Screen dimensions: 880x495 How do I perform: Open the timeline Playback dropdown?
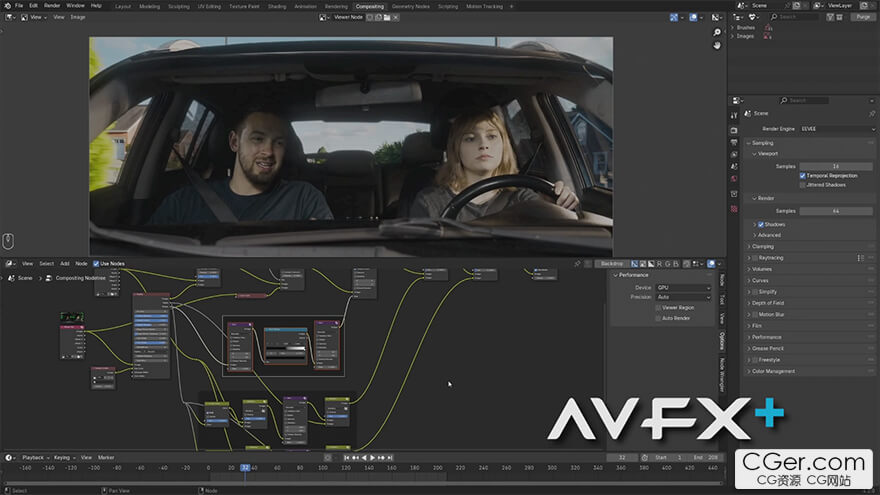click(35, 458)
